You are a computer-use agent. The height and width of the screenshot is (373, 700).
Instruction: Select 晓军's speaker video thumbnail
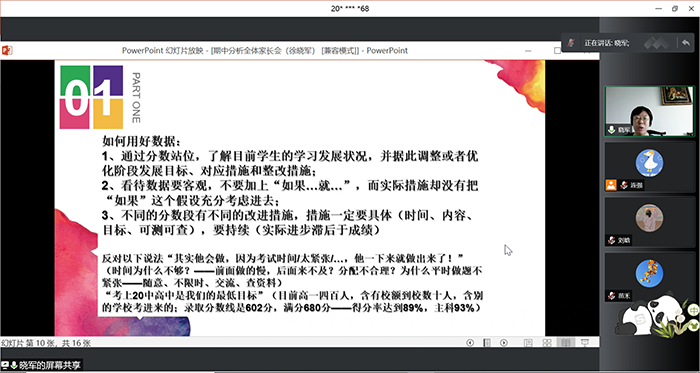tap(650, 112)
